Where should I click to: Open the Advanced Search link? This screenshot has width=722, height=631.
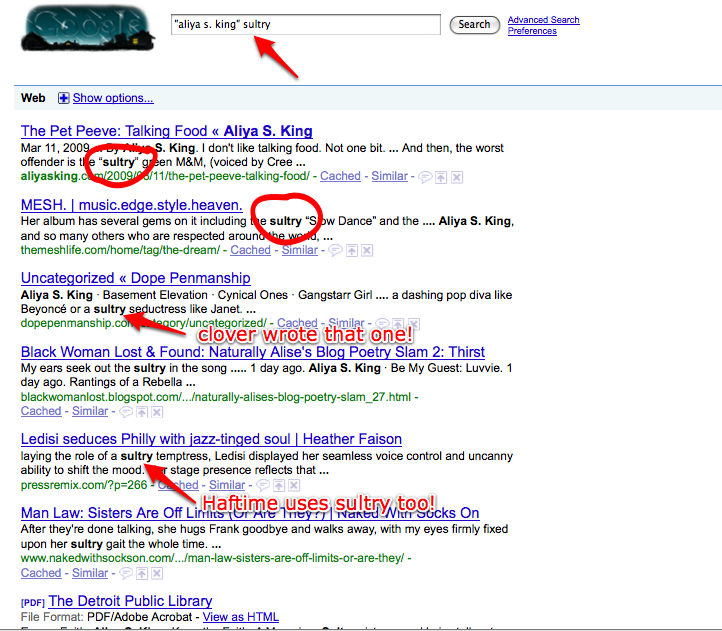tap(543, 20)
